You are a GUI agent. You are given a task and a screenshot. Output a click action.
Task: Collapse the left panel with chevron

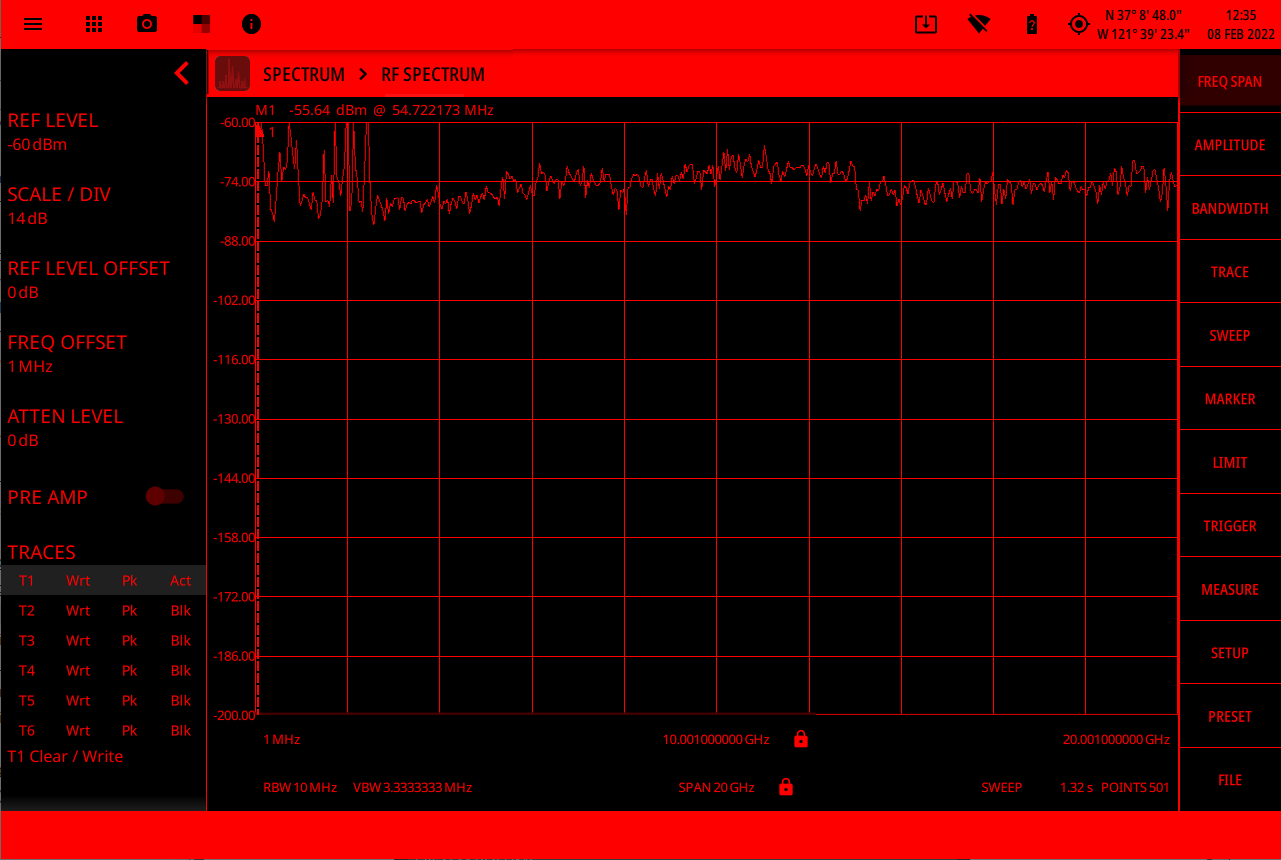click(x=182, y=73)
